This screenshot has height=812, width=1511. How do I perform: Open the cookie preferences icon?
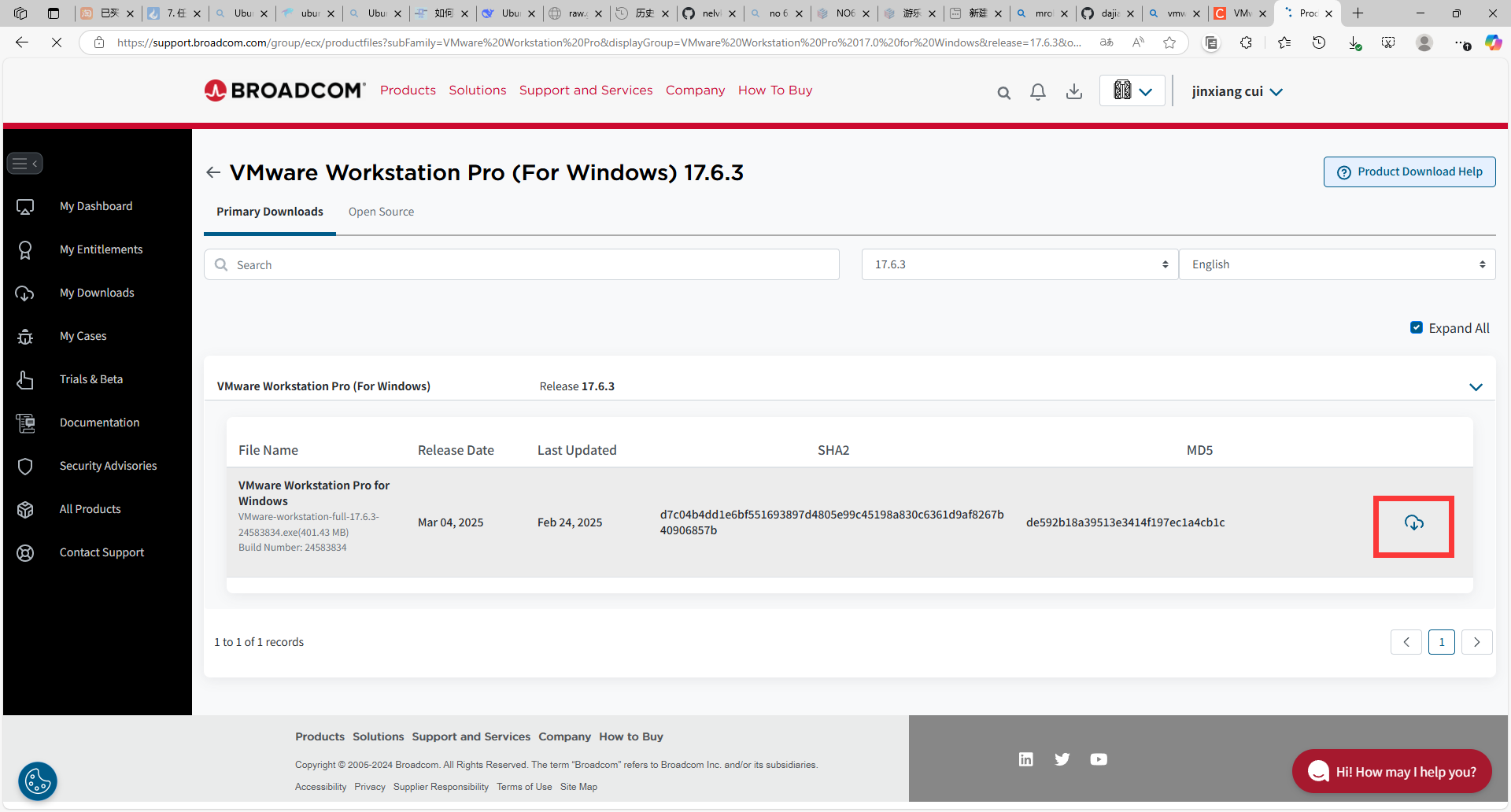click(x=38, y=781)
